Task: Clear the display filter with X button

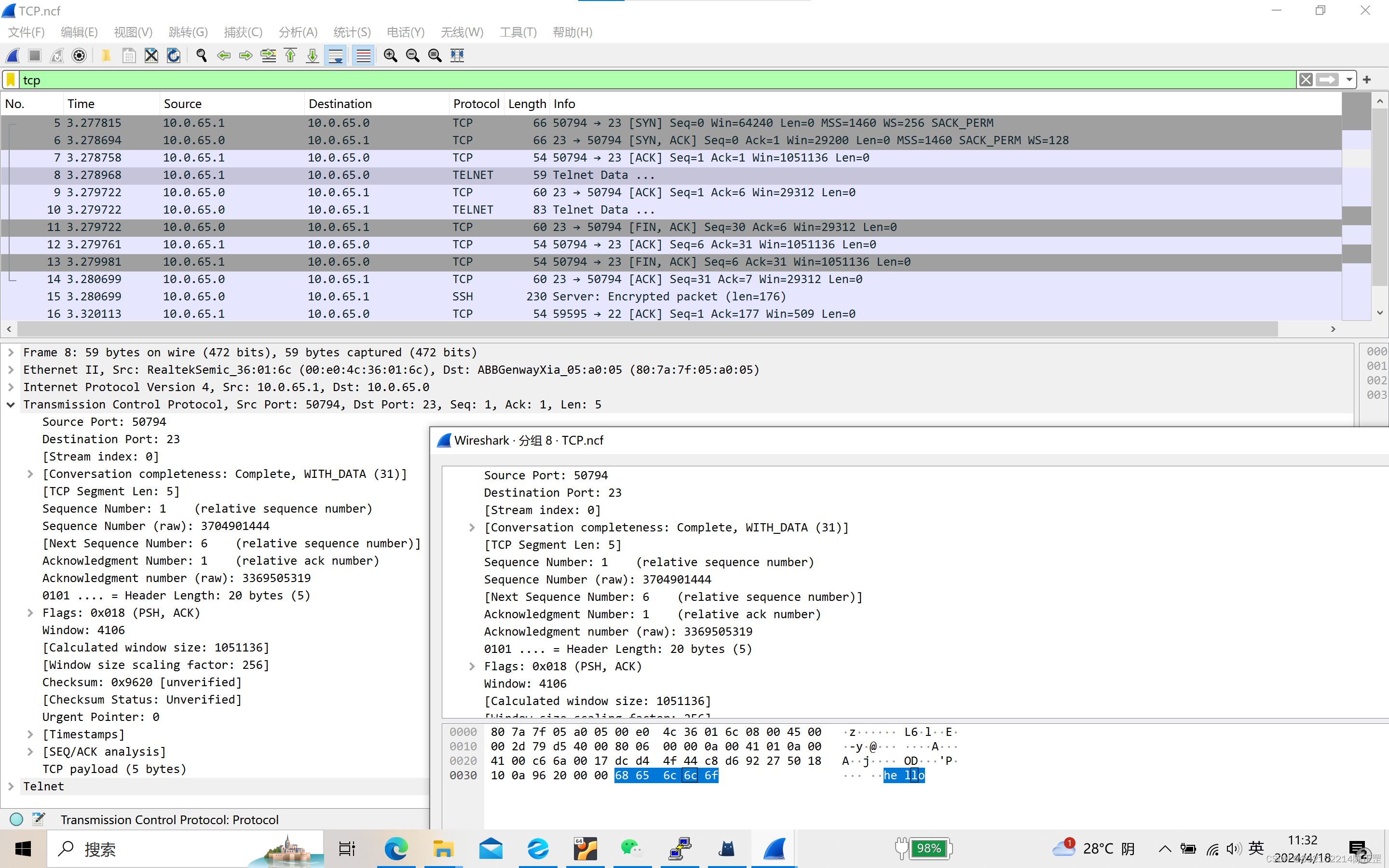Action: 1306,80
